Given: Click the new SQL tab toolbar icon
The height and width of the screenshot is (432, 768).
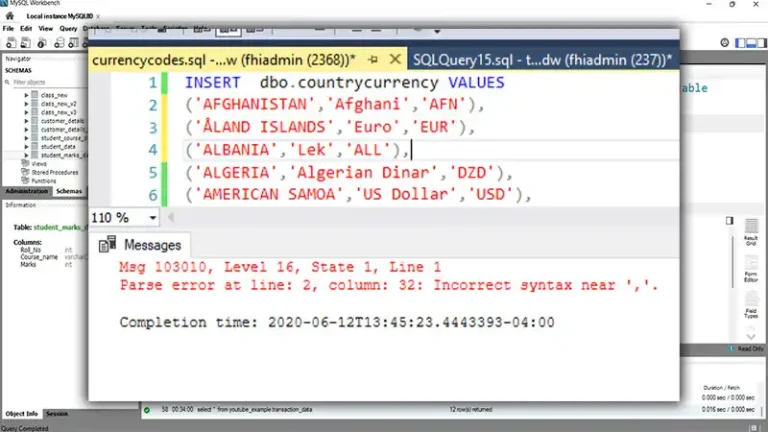Looking at the screenshot, I should (x=11, y=43).
